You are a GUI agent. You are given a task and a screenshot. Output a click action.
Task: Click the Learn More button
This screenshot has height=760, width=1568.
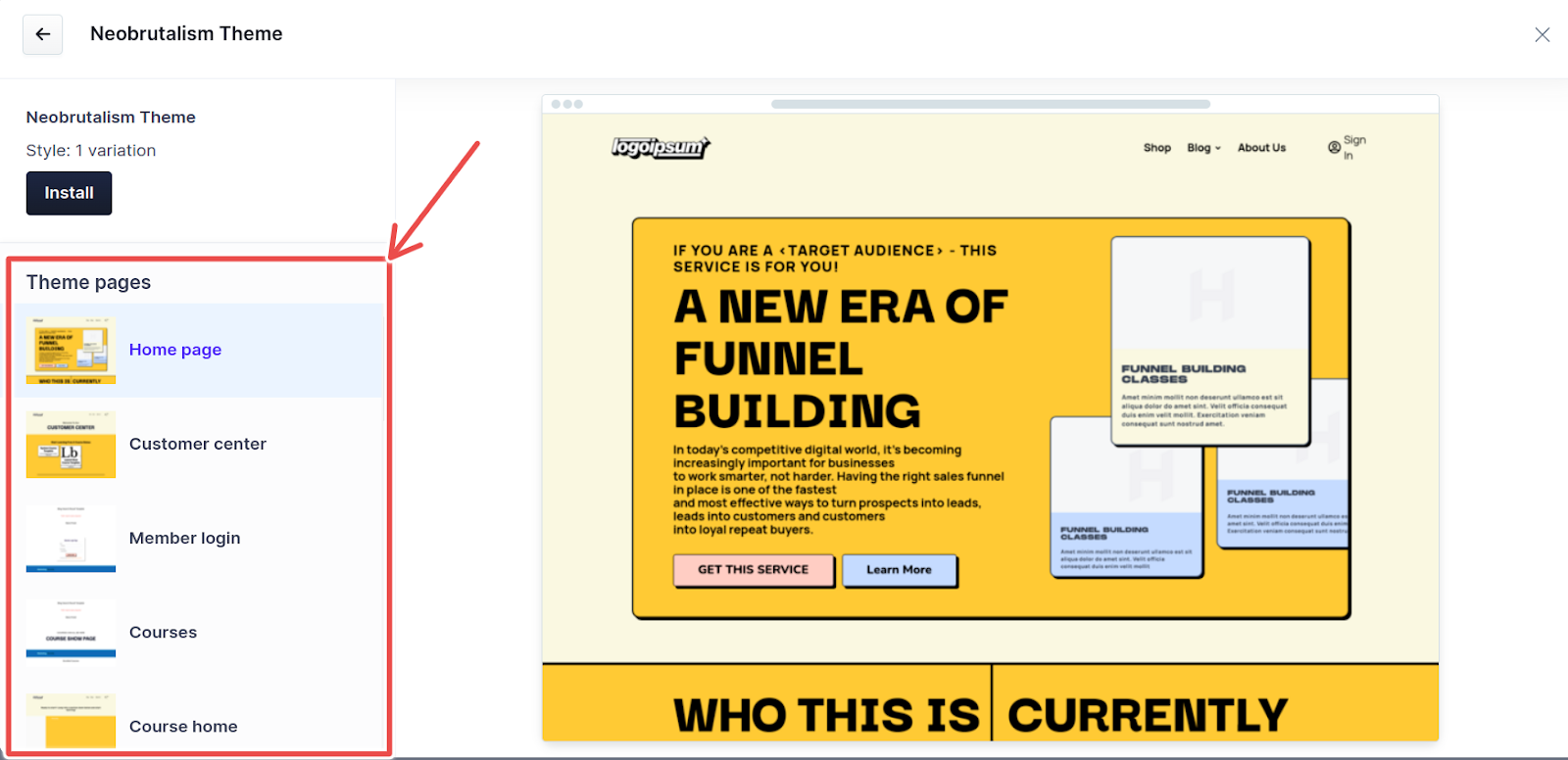(899, 570)
